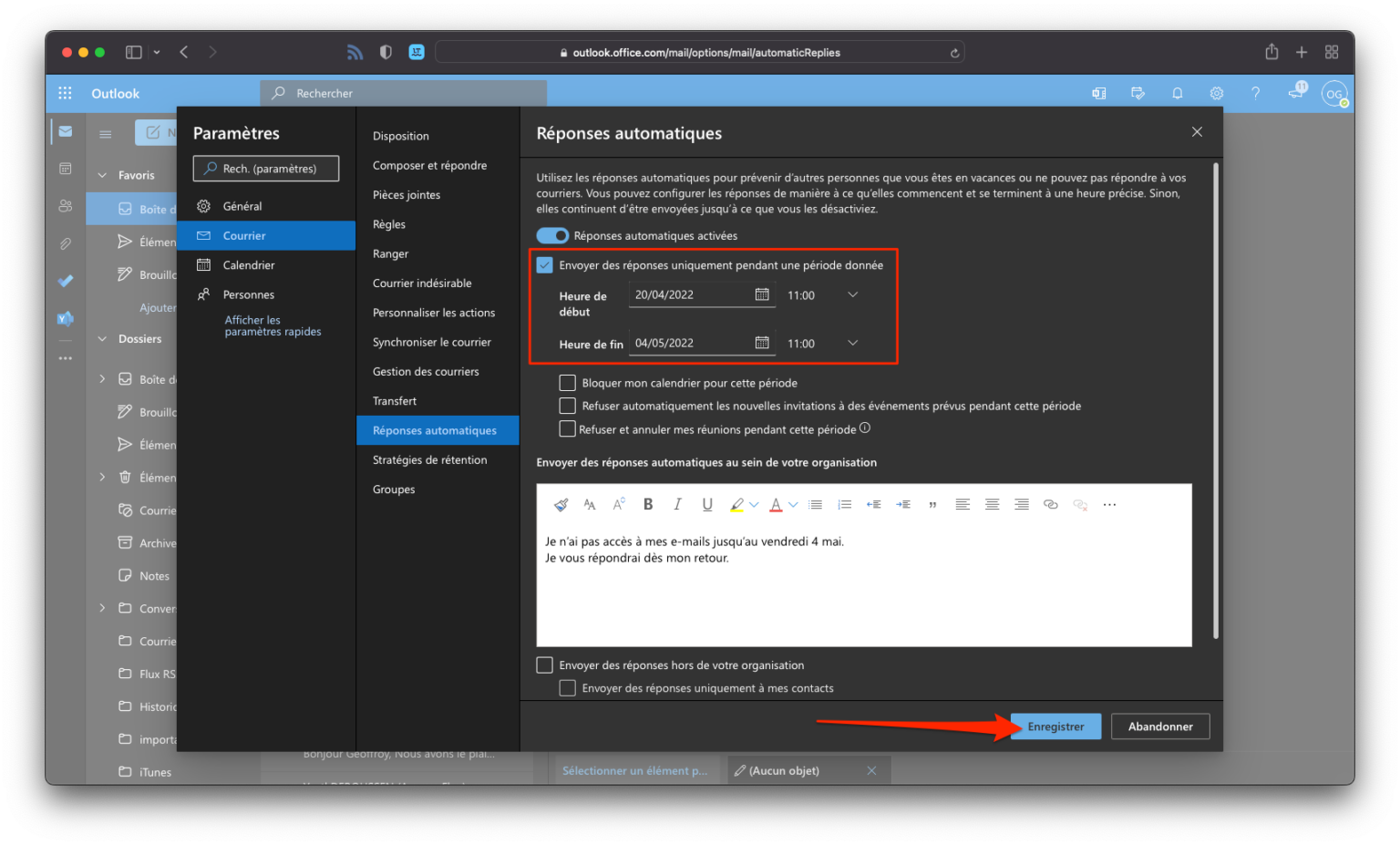This screenshot has width=1400, height=845.
Task: Apply yellow text highlight color
Action: [x=736, y=504]
